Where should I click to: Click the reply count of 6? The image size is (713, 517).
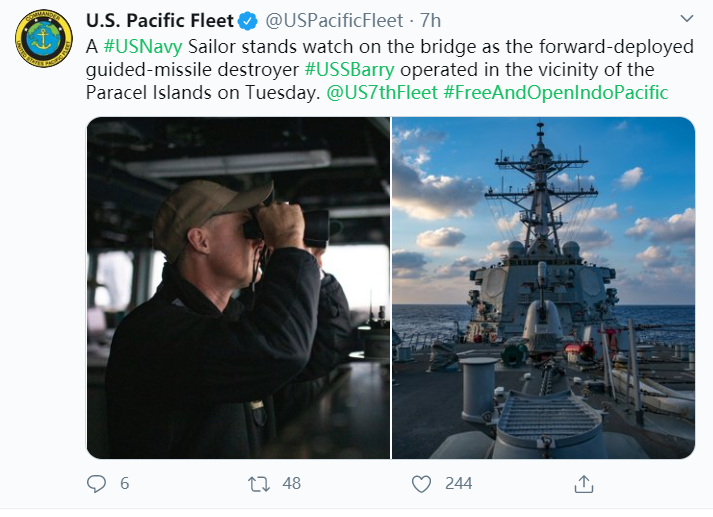pyautogui.click(x=125, y=484)
